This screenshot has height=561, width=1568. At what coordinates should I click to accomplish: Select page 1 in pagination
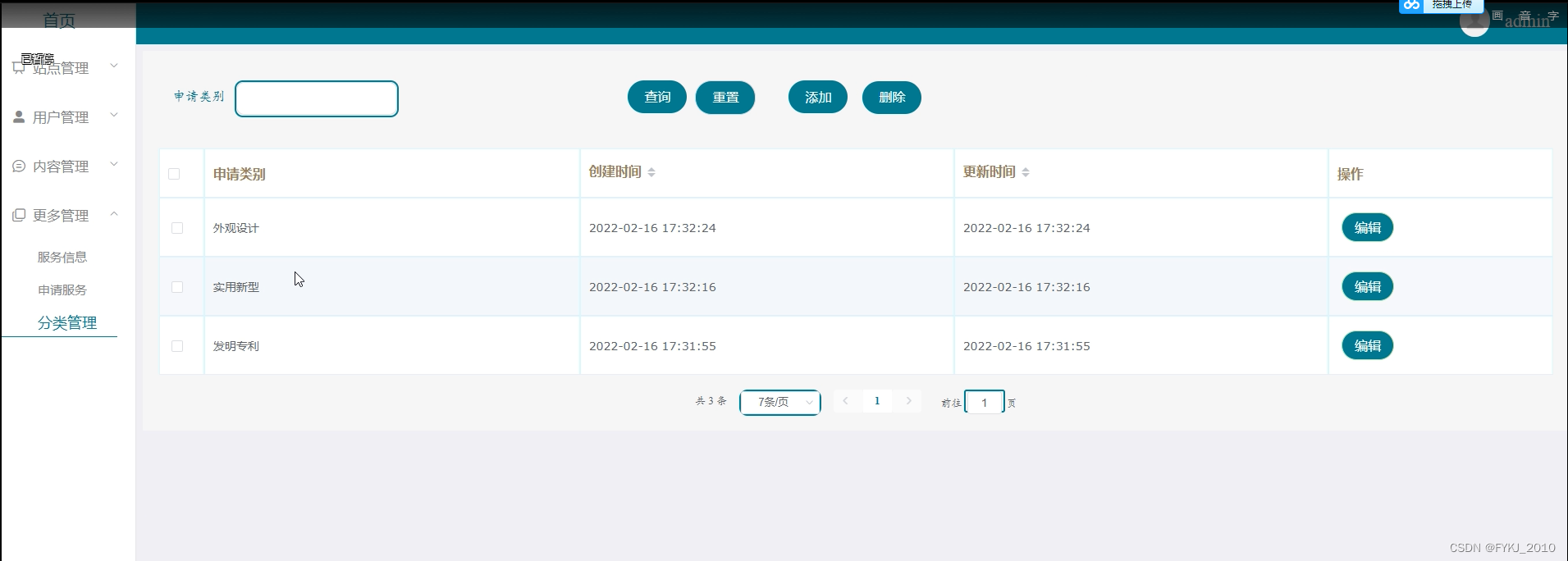click(877, 401)
